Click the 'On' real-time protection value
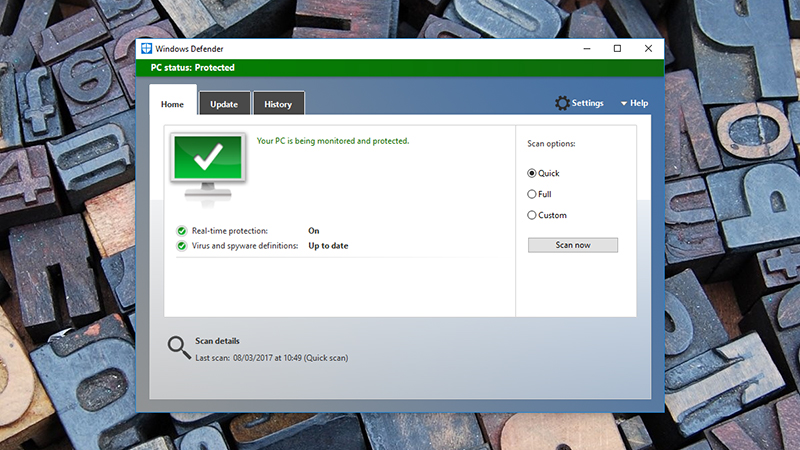 (313, 231)
